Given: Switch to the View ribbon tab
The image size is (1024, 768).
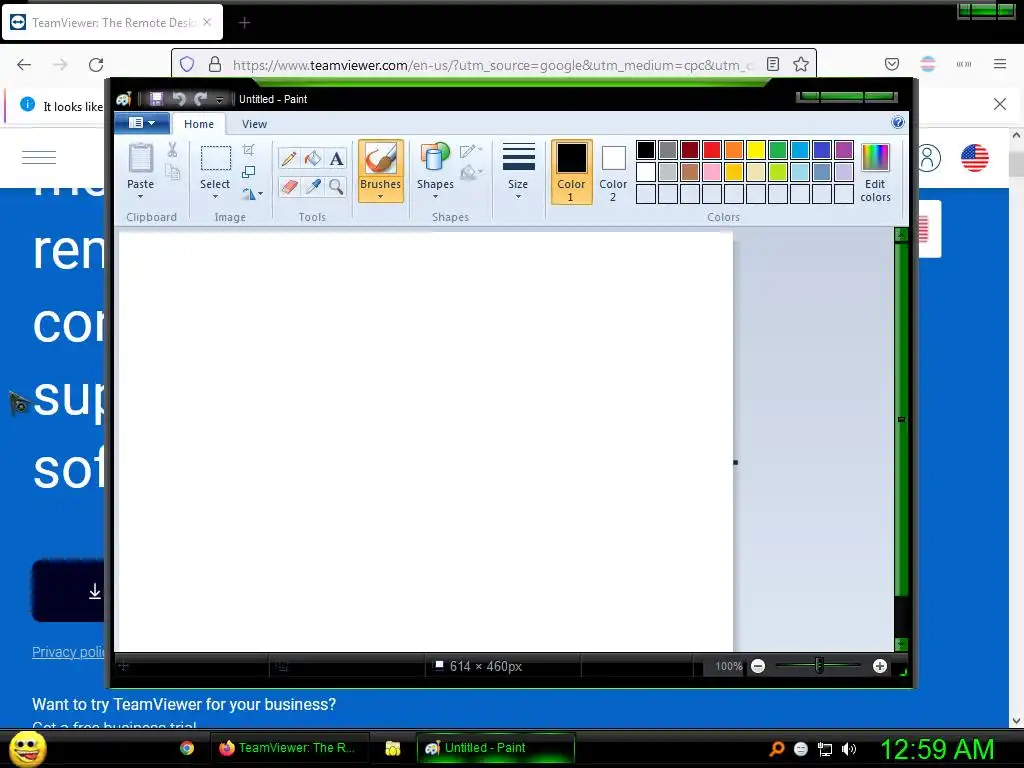Looking at the screenshot, I should coord(254,124).
